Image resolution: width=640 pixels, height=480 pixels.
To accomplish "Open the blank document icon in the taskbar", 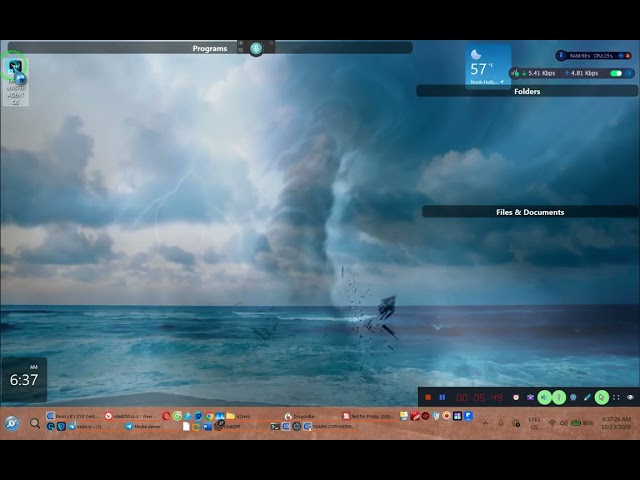I will click(186, 427).
